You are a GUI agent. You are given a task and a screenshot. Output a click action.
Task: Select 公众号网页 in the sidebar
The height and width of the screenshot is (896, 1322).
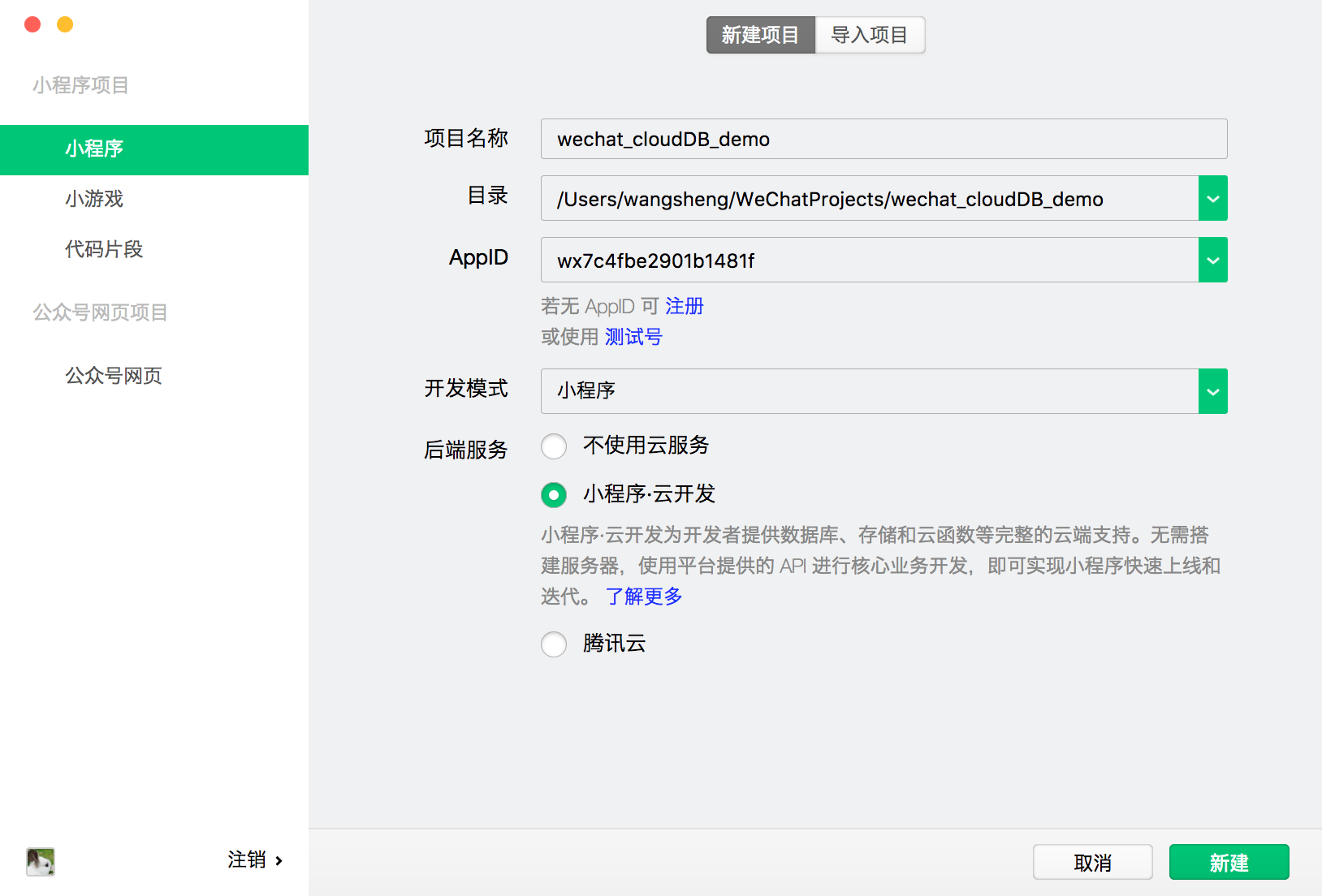tap(113, 376)
